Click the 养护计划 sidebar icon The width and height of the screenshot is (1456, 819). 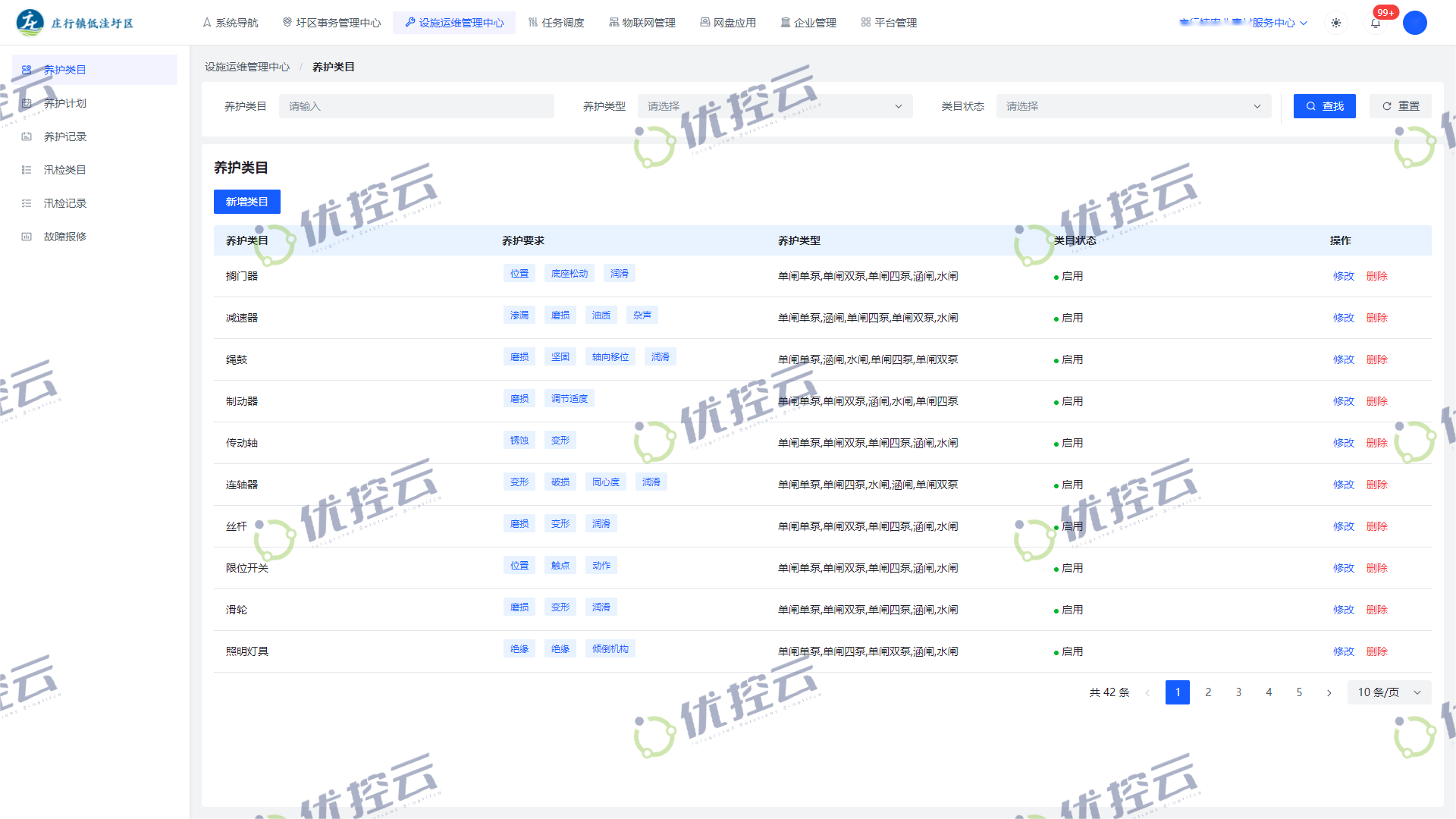click(x=27, y=103)
